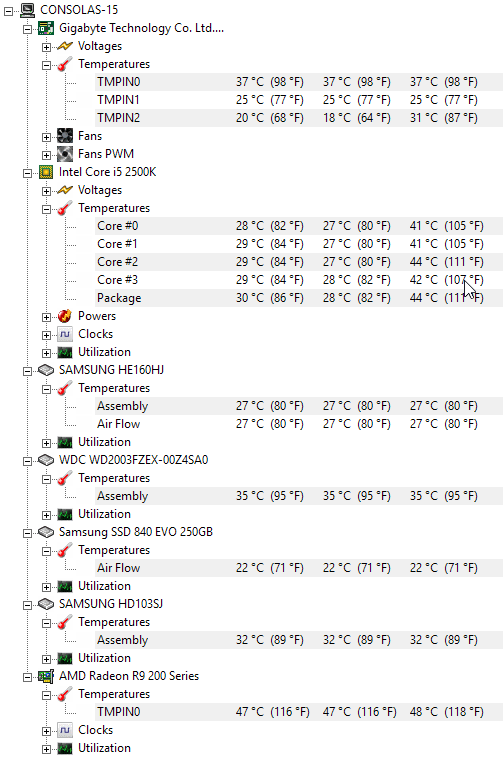Screen dimensions: 503x764
Task: Expand Utilization under SAMSUNG HD103SJ
Action: [46, 659]
